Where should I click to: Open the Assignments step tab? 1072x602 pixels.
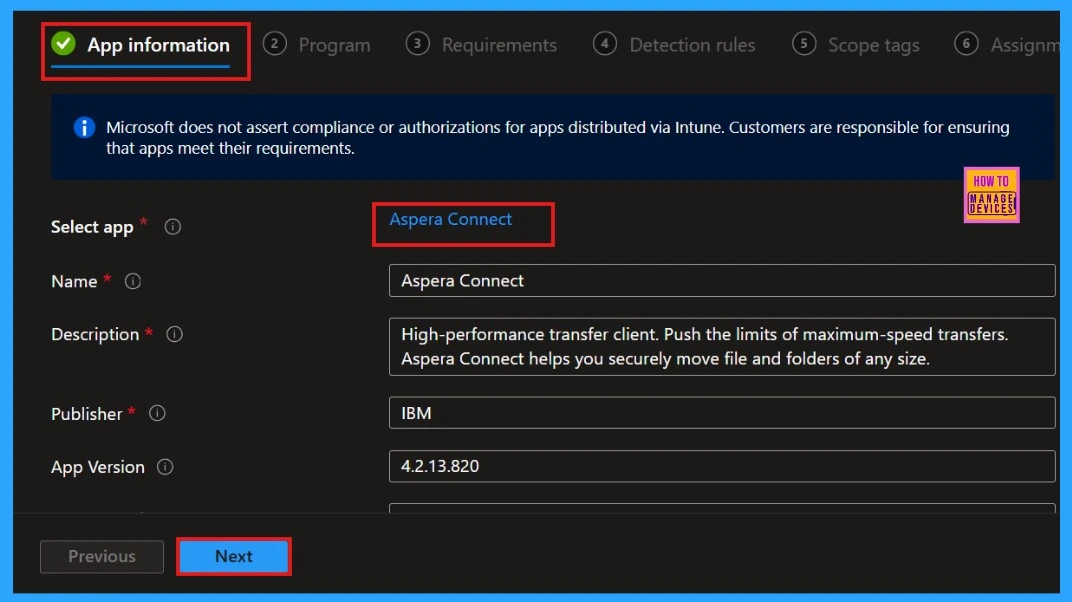[x=1007, y=45]
